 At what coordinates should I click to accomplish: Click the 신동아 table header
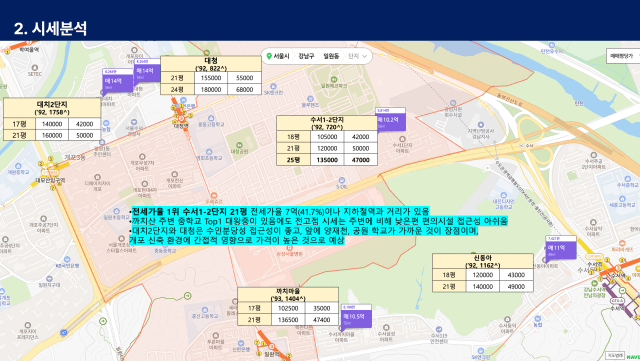click(x=483, y=261)
